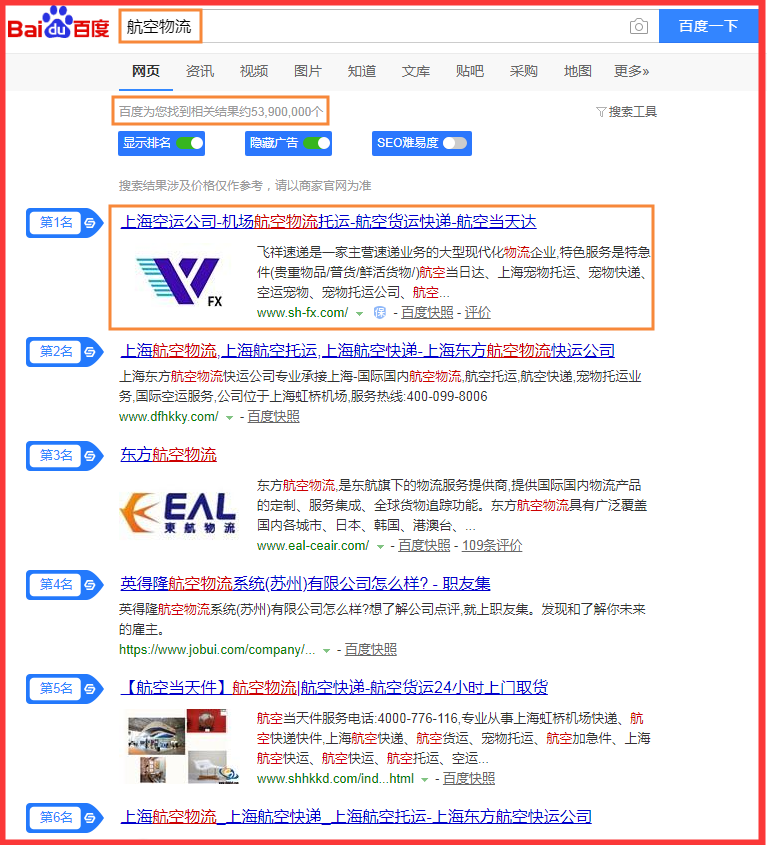
Task: Open 百度快照 for www.dfhkky.com
Action: [273, 417]
